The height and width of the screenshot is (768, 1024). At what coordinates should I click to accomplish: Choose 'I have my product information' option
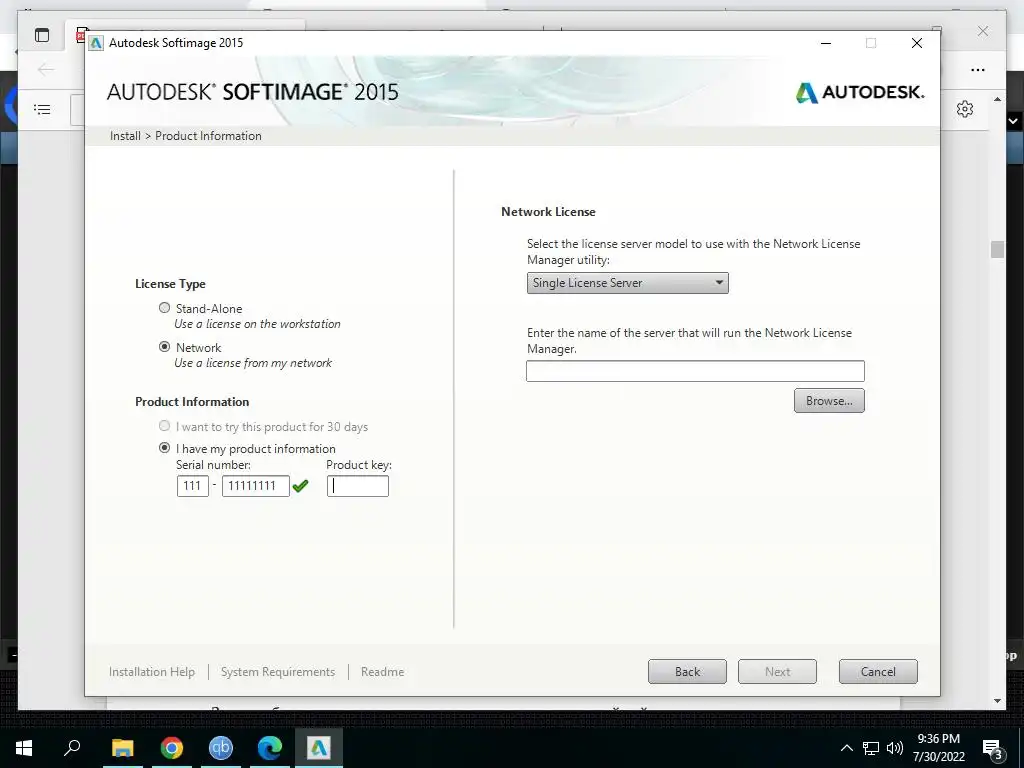165,448
